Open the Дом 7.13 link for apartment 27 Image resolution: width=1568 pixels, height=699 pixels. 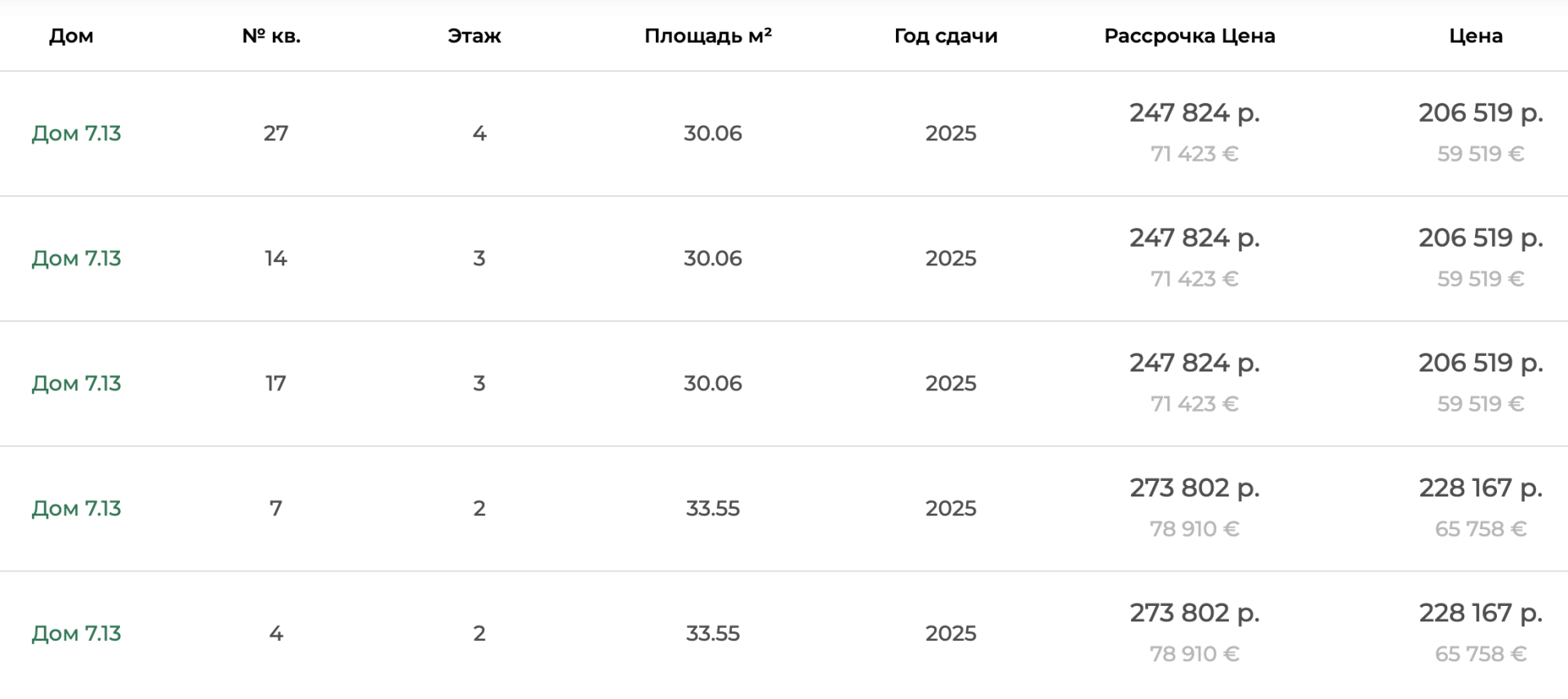click(x=75, y=133)
